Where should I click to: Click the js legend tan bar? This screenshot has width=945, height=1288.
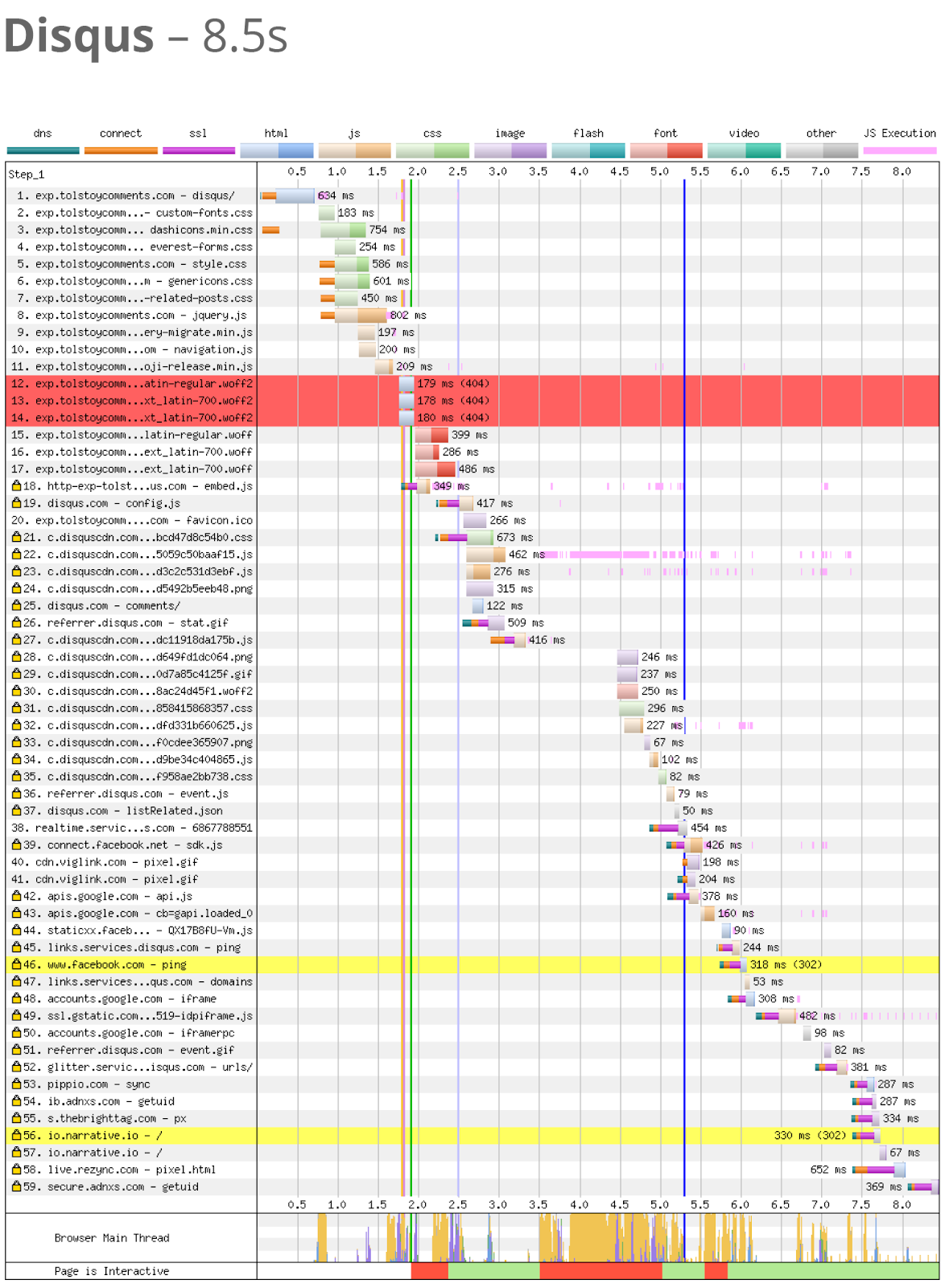[354, 151]
